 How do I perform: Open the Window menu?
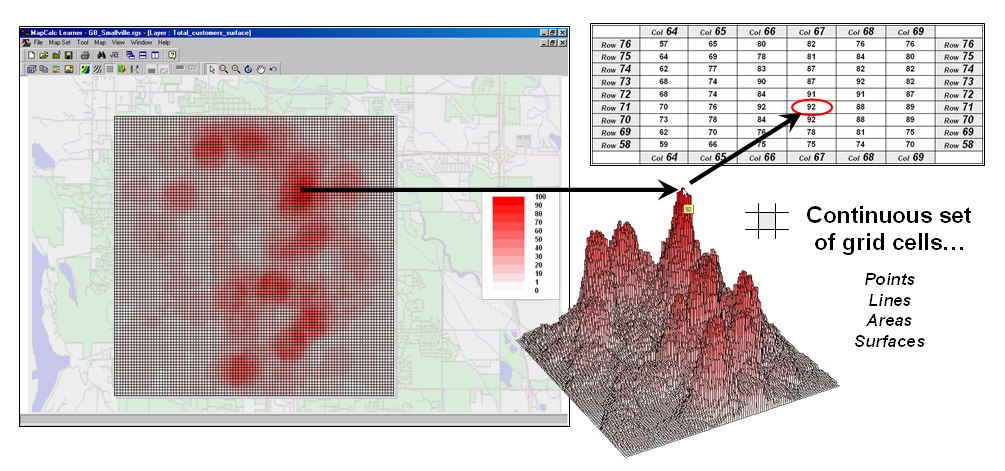coord(141,43)
